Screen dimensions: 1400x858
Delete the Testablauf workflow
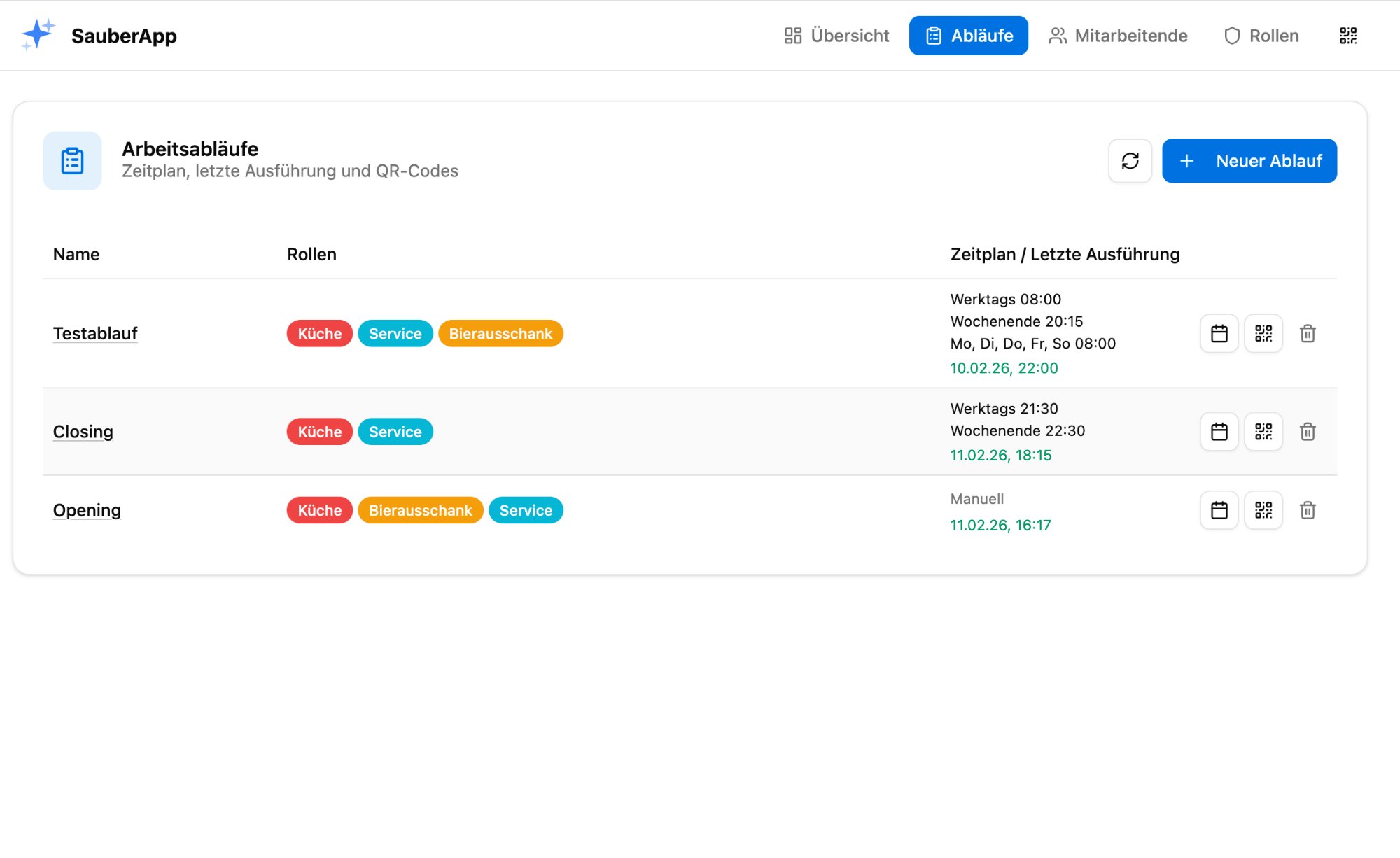(1307, 333)
